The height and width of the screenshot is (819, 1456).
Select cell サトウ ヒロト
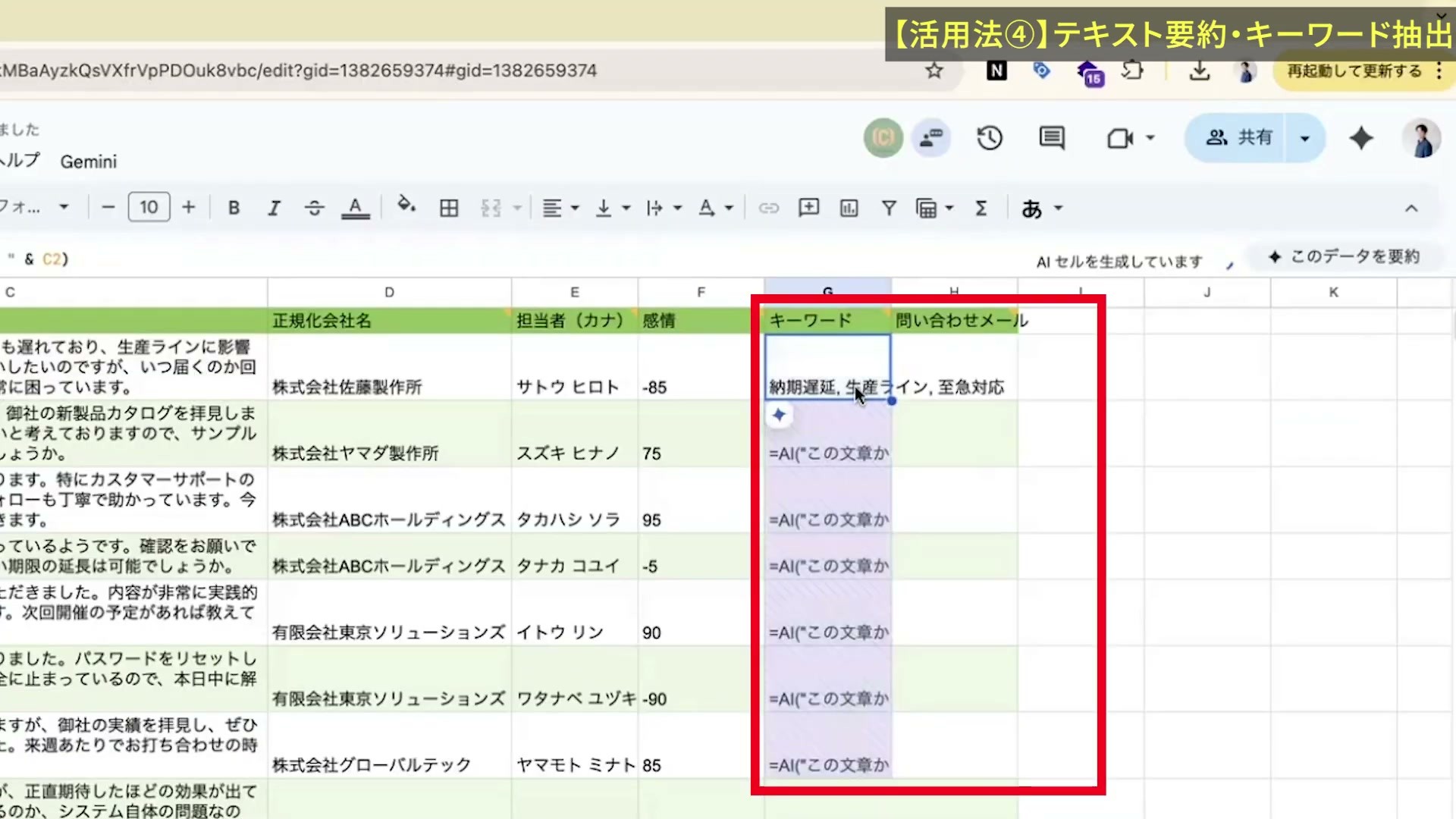(x=574, y=367)
